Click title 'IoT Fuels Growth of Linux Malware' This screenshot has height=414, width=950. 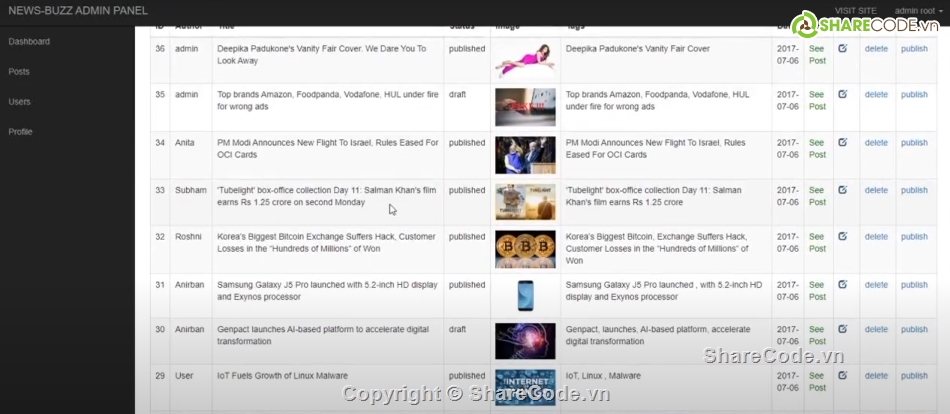click(x=282, y=376)
